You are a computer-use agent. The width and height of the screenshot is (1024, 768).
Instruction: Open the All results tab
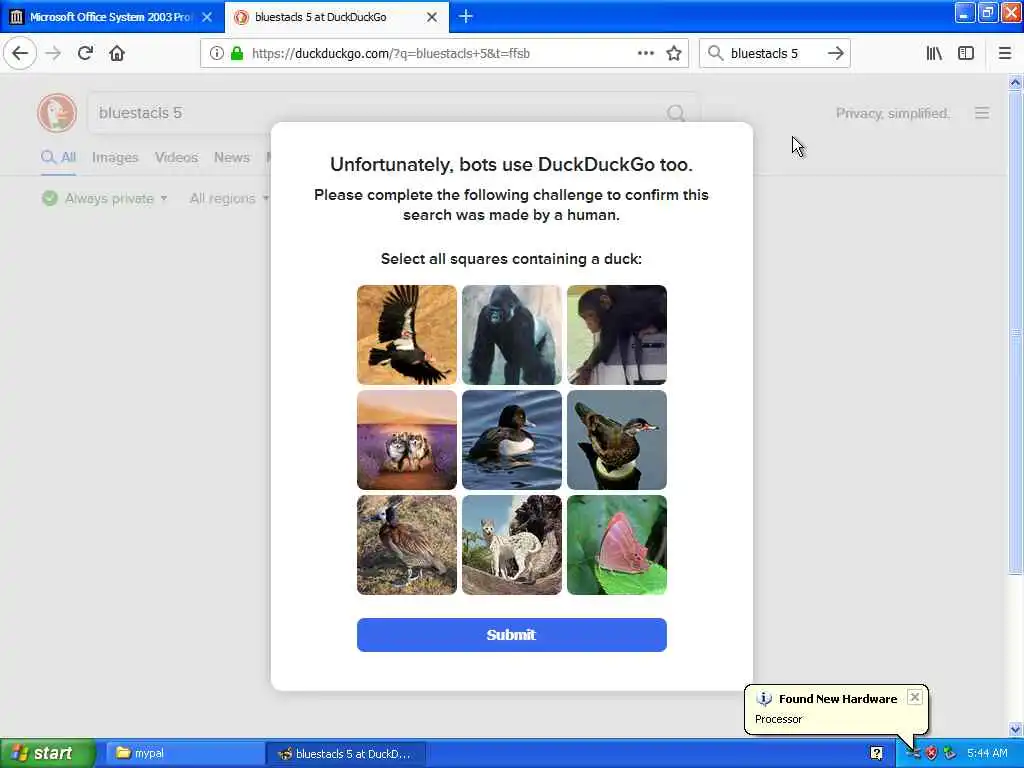coord(58,157)
